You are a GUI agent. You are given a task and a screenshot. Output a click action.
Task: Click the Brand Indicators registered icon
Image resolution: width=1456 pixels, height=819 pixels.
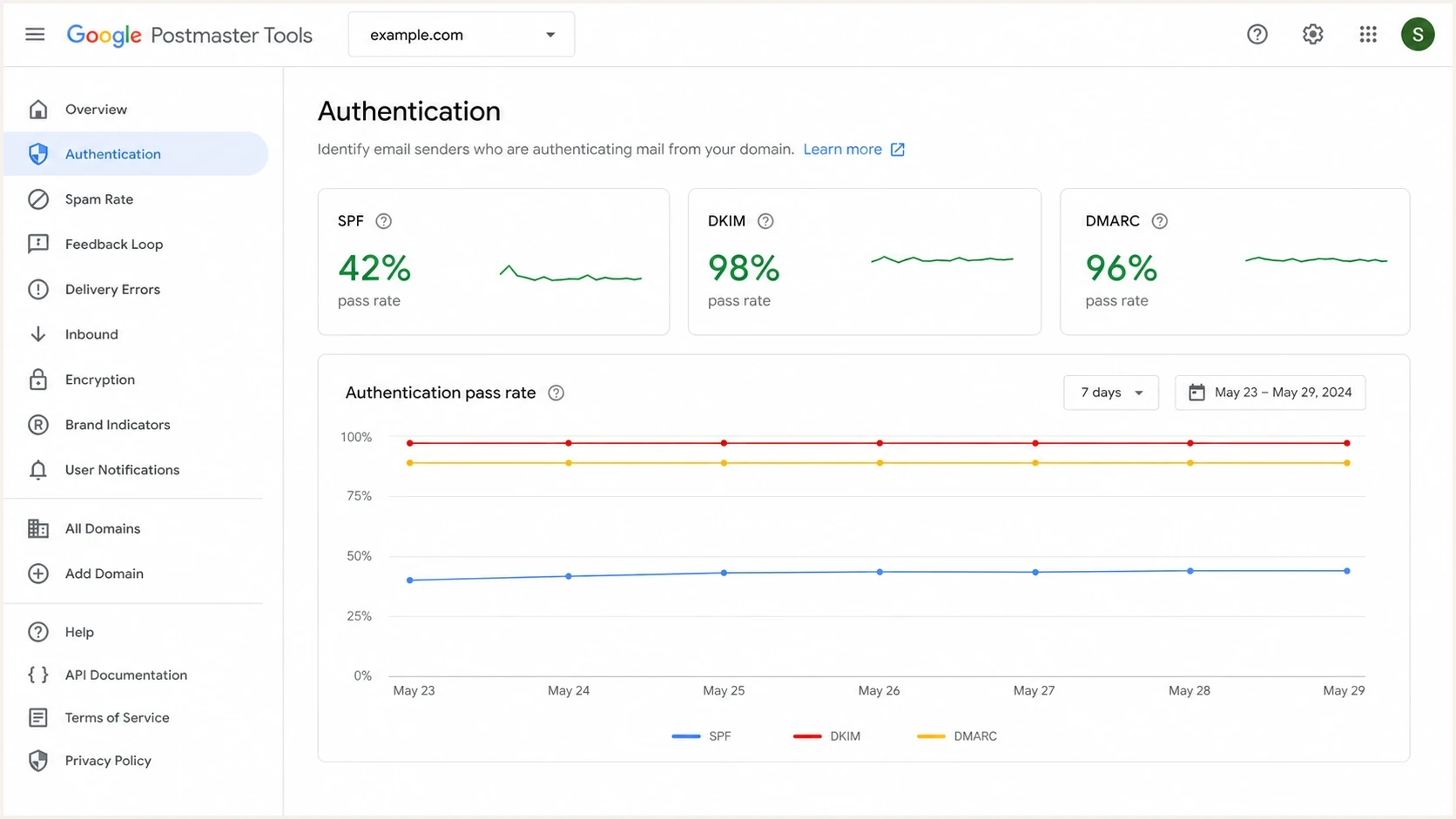point(38,425)
